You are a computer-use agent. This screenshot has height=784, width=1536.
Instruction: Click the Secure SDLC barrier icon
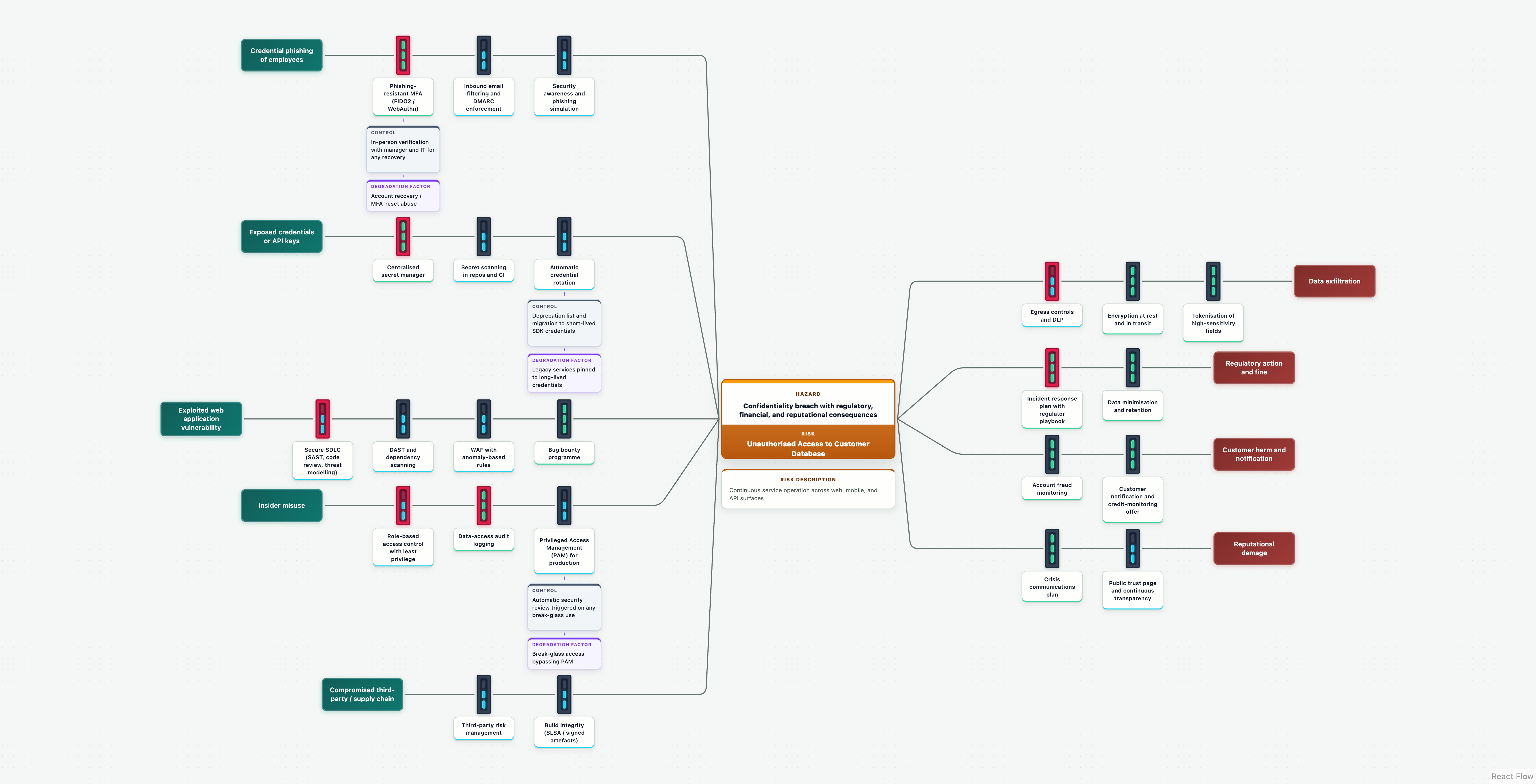(323, 419)
